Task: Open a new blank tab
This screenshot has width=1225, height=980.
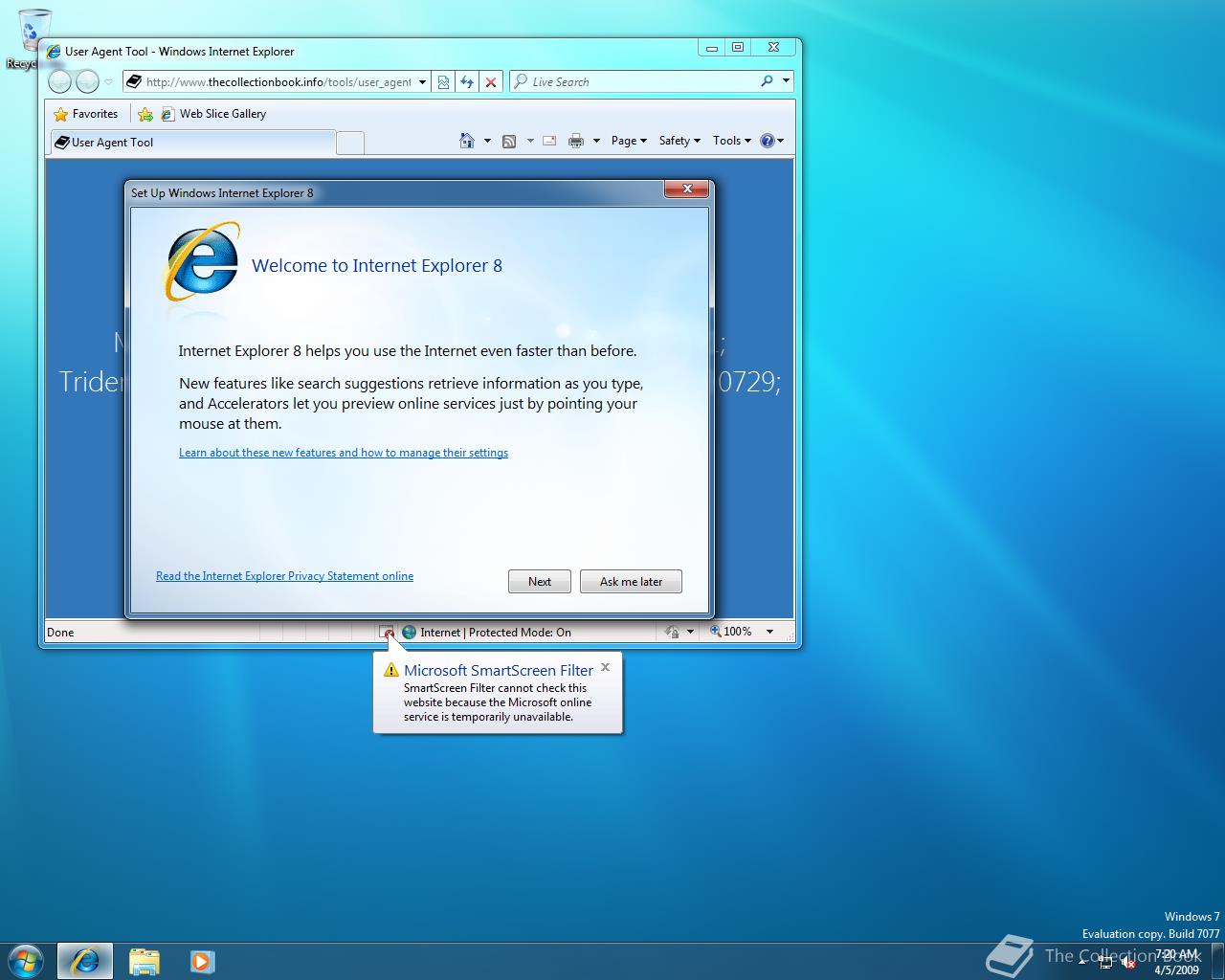Action: [350, 143]
